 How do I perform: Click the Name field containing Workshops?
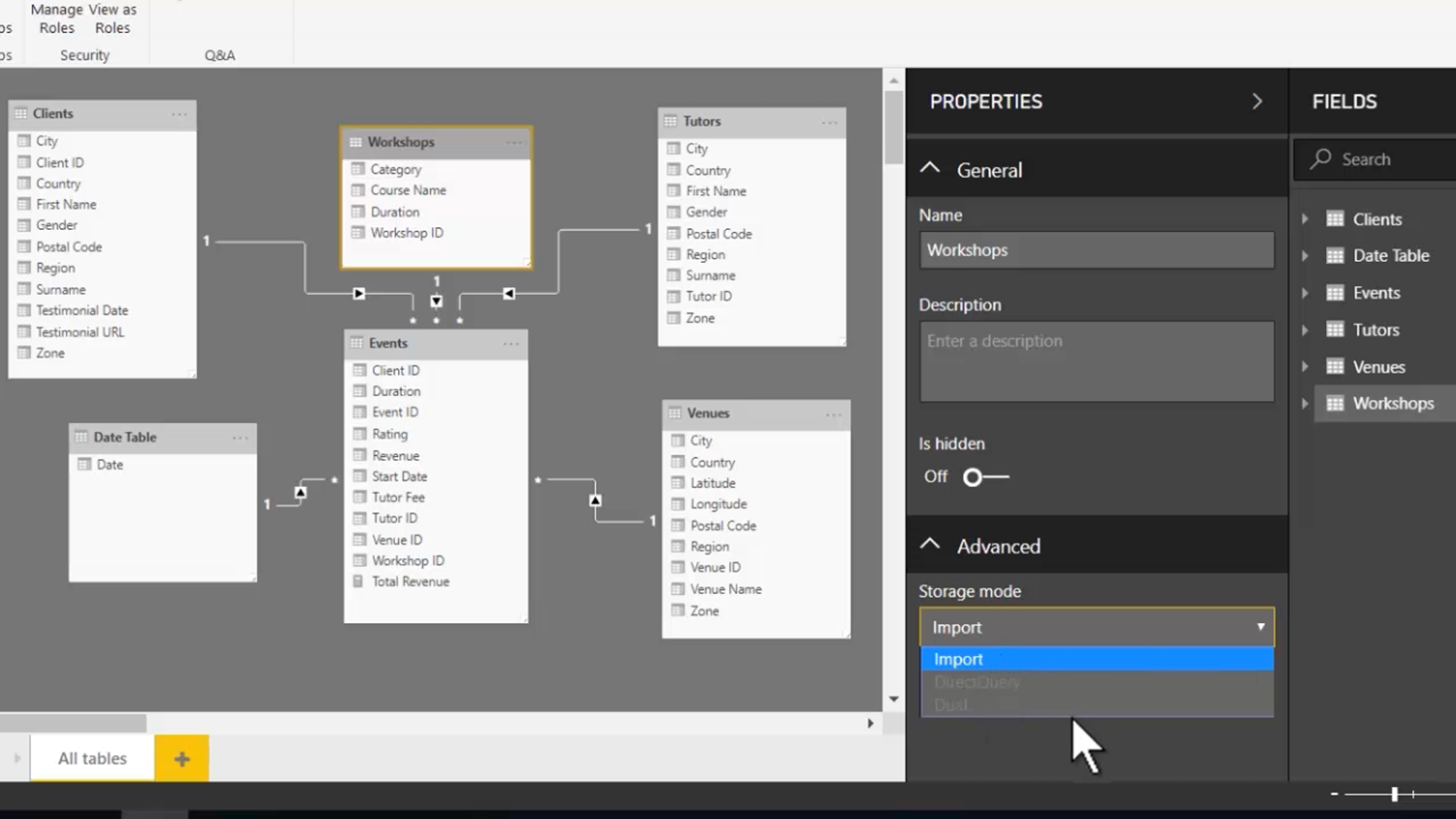click(x=1096, y=250)
